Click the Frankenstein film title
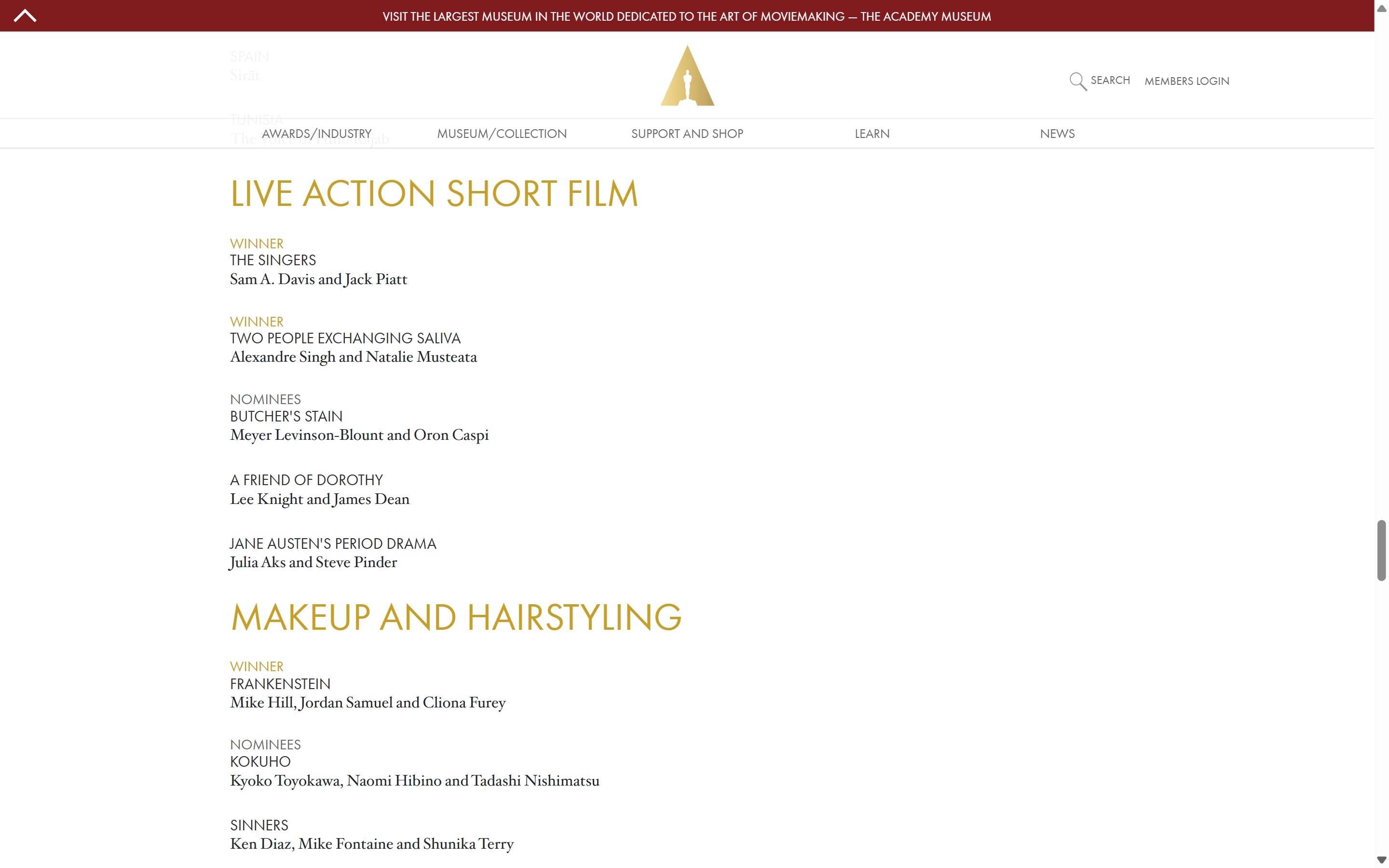The width and height of the screenshot is (1389, 868). [x=280, y=684]
